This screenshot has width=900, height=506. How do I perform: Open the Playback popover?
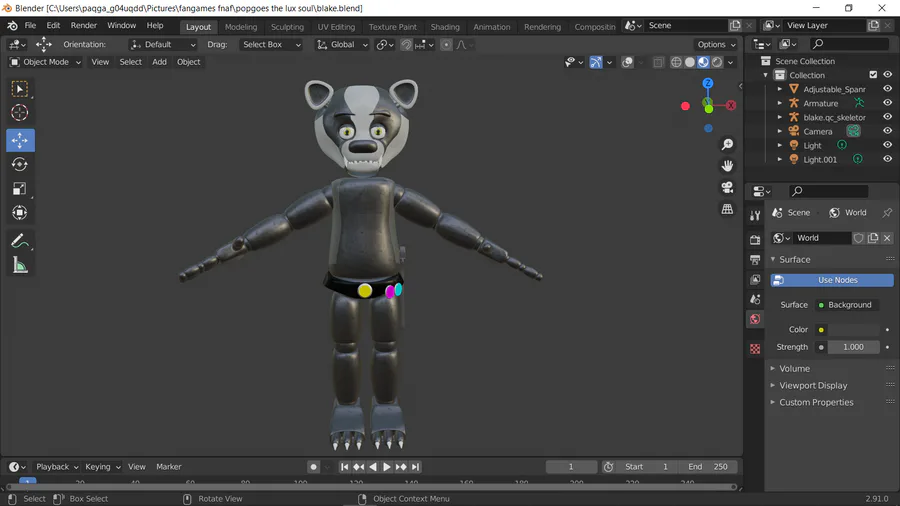pyautogui.click(x=56, y=467)
